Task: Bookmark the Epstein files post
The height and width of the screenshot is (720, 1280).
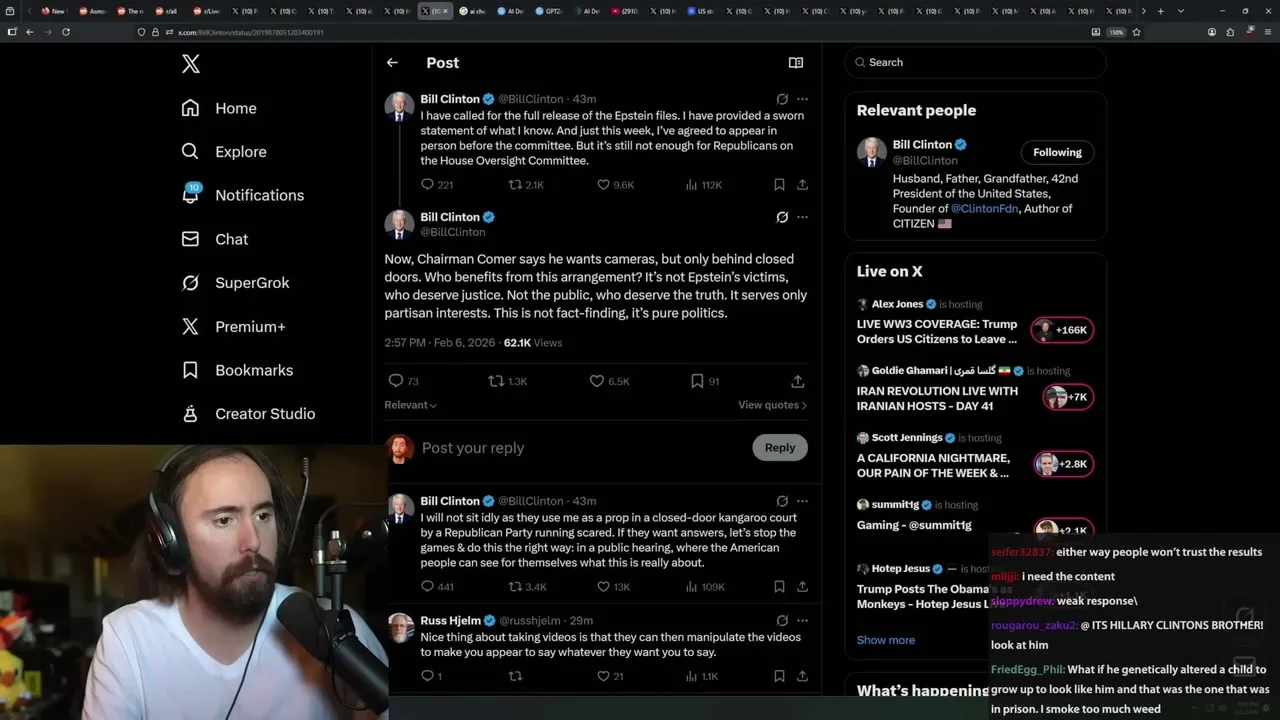Action: click(x=779, y=185)
